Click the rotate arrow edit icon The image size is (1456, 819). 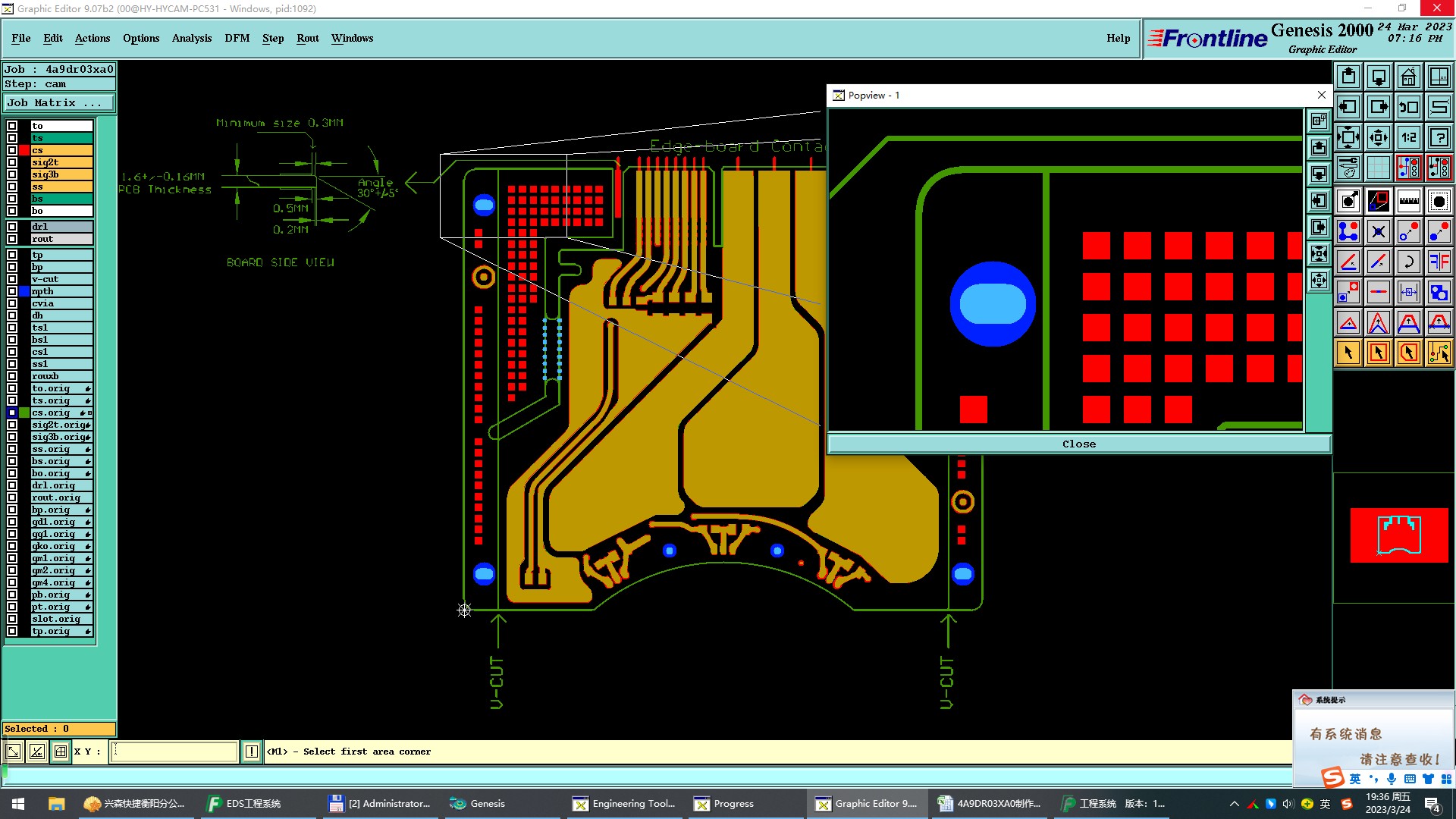pos(1408,262)
